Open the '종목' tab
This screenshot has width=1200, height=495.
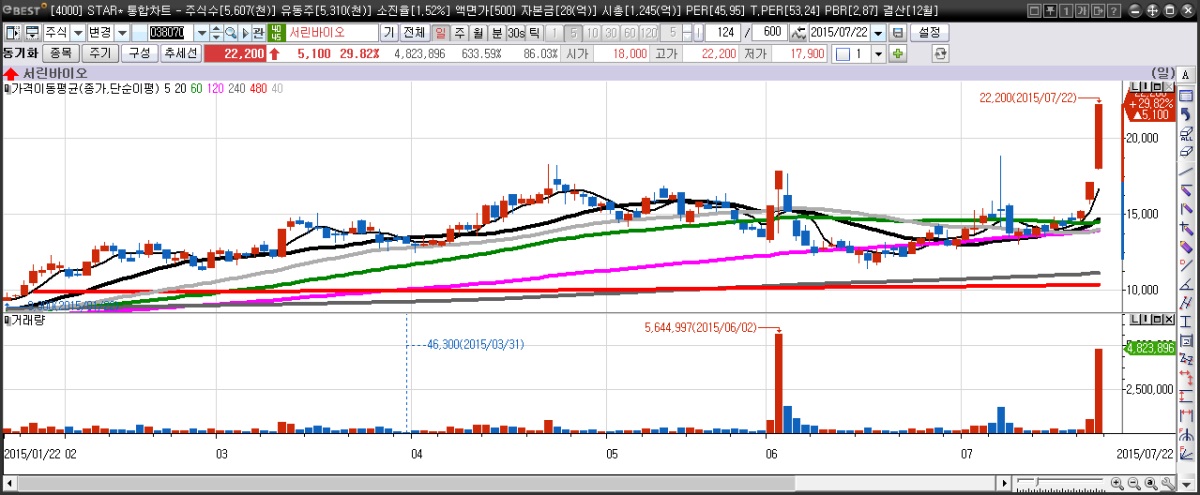(x=60, y=53)
